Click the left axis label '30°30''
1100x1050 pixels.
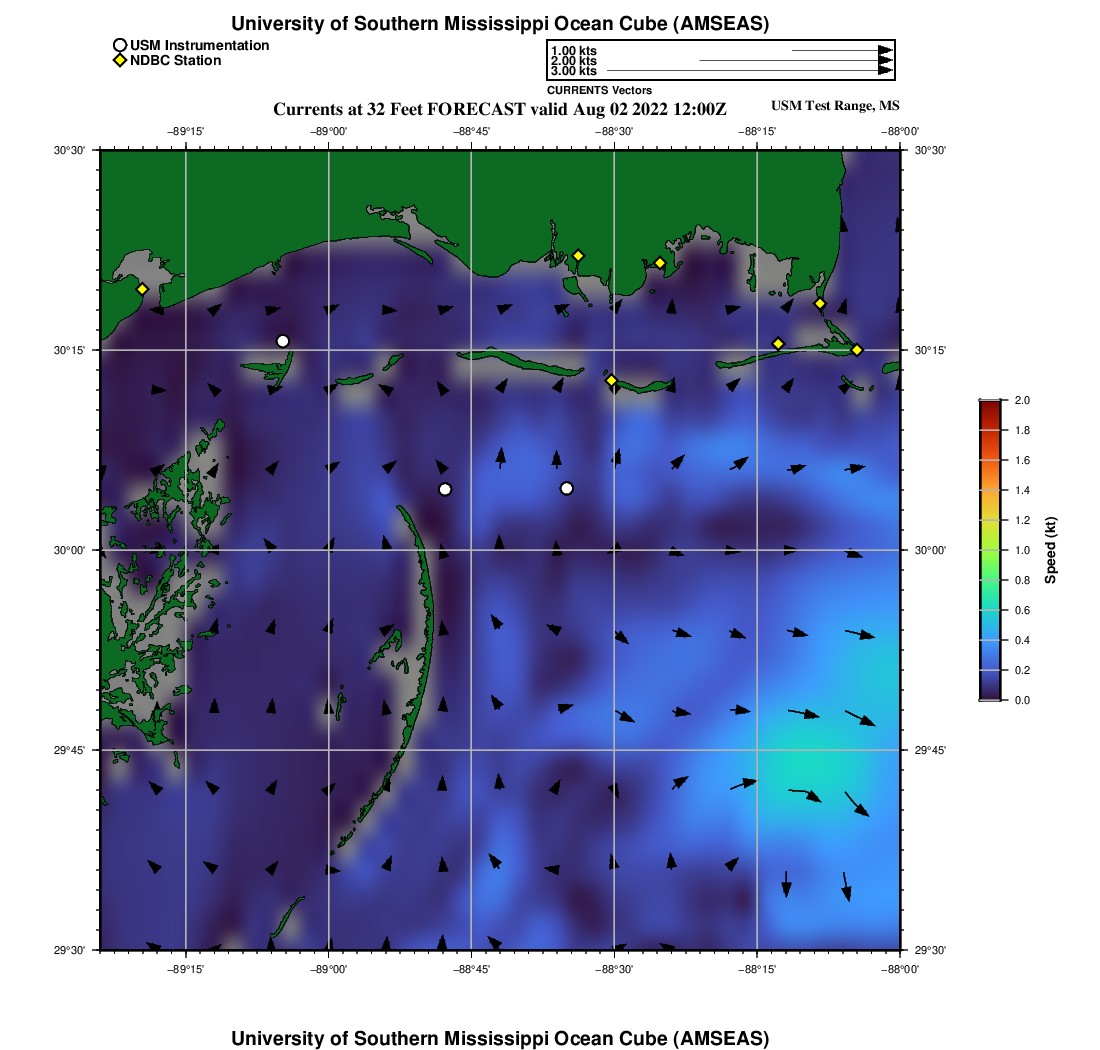pyautogui.click(x=69, y=151)
